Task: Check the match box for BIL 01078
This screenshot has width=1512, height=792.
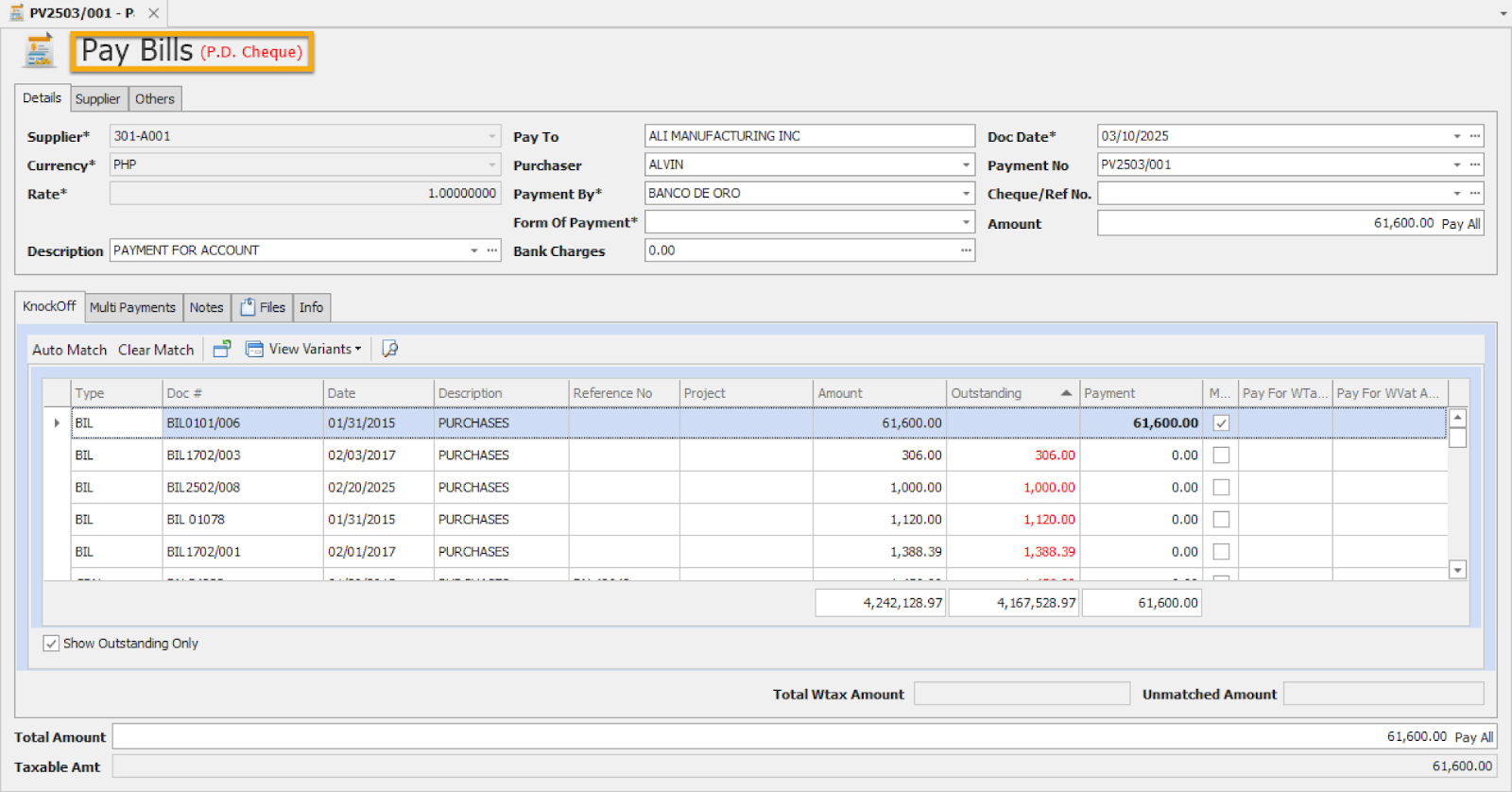Action: click(x=1221, y=520)
